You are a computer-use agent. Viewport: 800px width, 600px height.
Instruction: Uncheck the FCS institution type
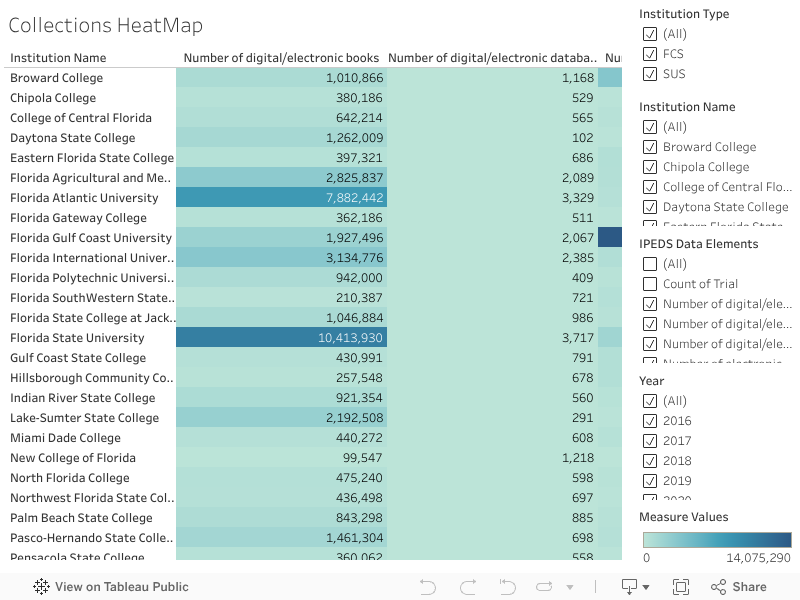[x=650, y=54]
